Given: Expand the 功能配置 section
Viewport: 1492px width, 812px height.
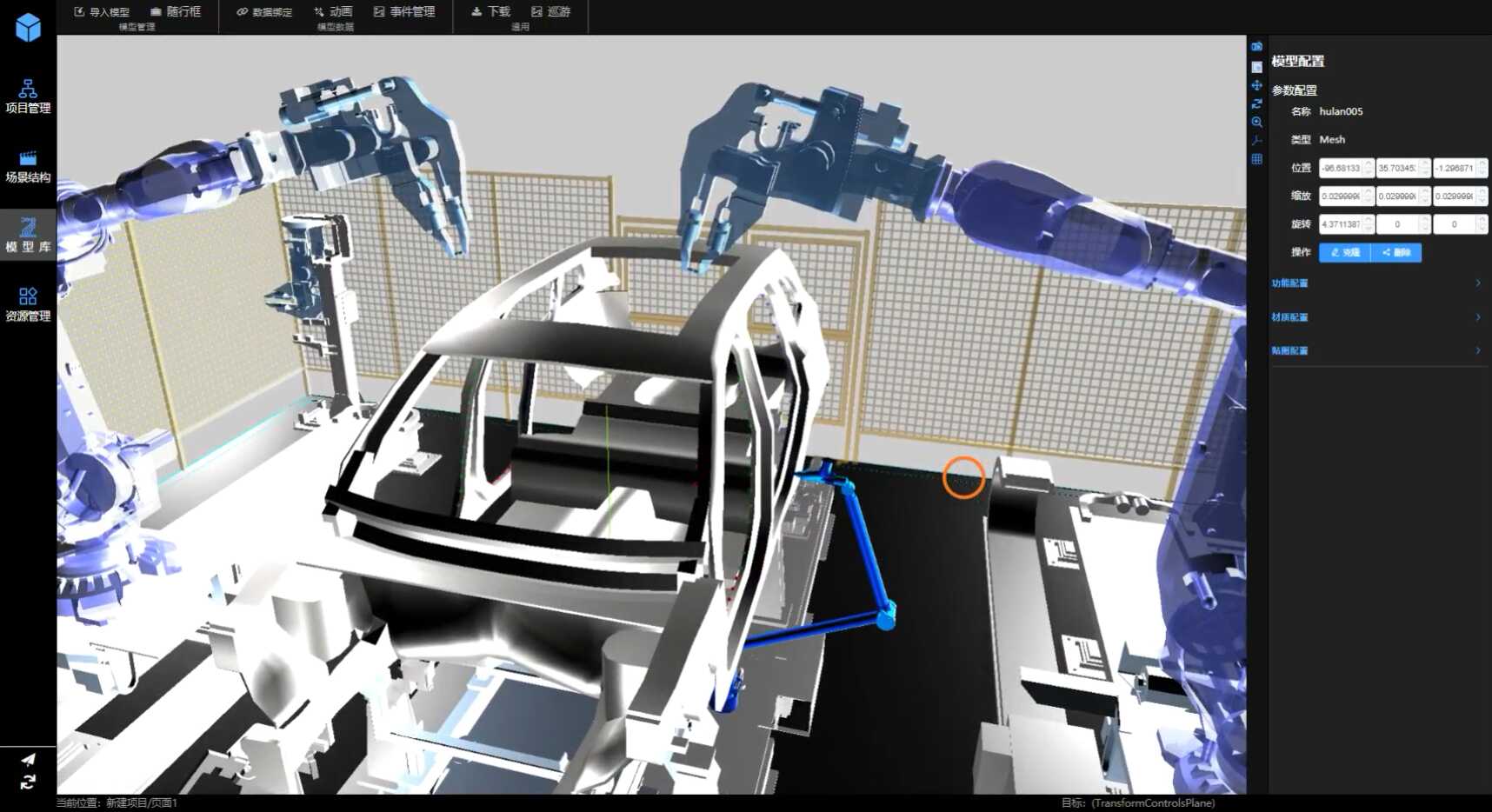Looking at the screenshot, I should tap(1376, 283).
